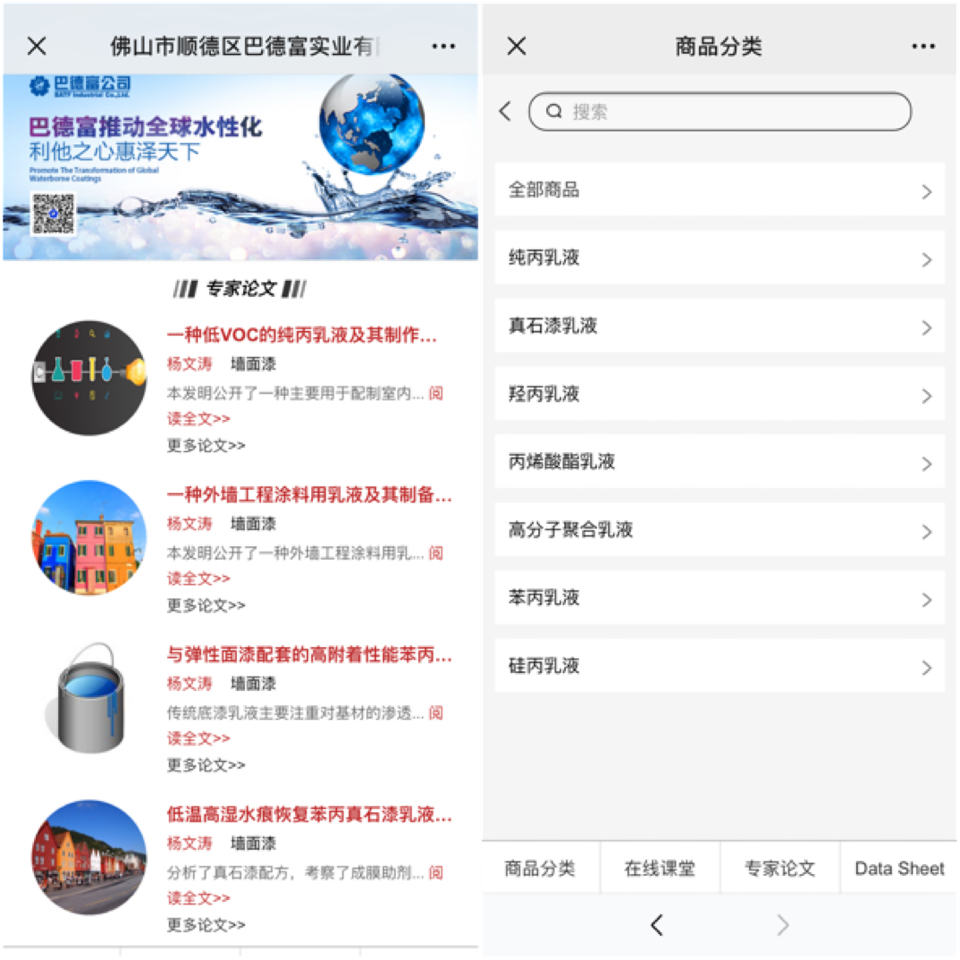Open the article 一种低VOC的纯丙乳液及其制作...
Screen dimensions: 960x960
[x=302, y=335]
